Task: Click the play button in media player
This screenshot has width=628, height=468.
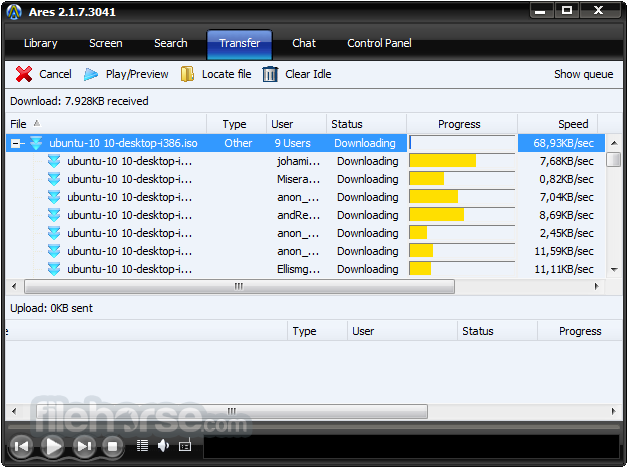Action: (x=52, y=446)
